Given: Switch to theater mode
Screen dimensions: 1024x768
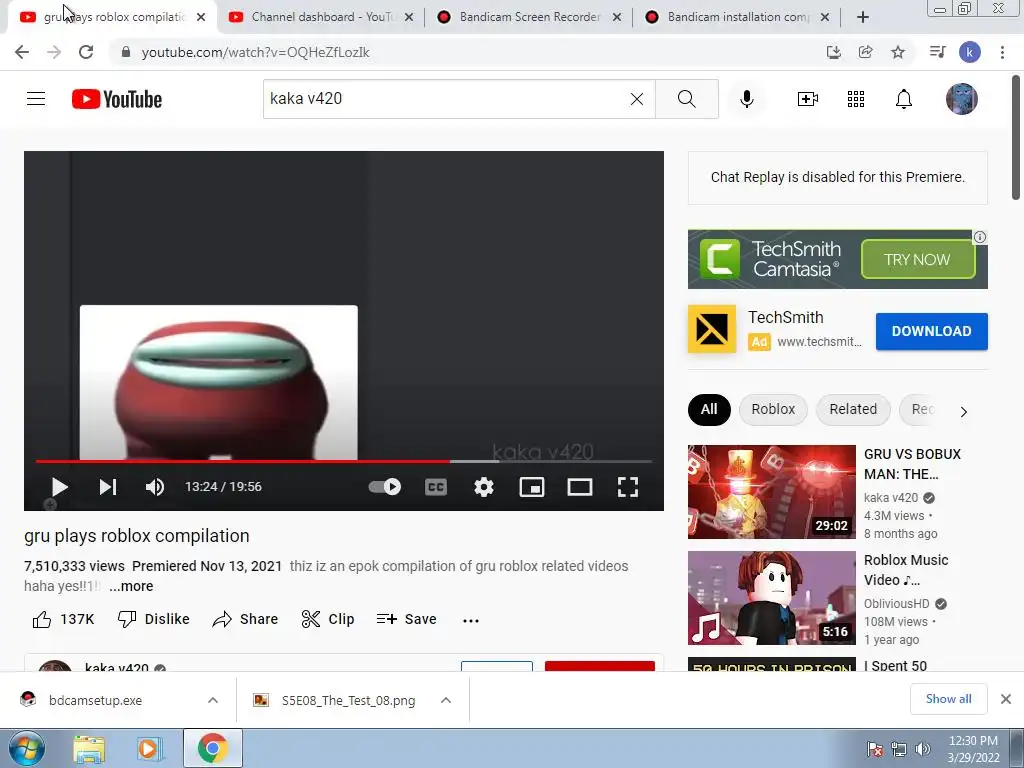Looking at the screenshot, I should [x=580, y=487].
